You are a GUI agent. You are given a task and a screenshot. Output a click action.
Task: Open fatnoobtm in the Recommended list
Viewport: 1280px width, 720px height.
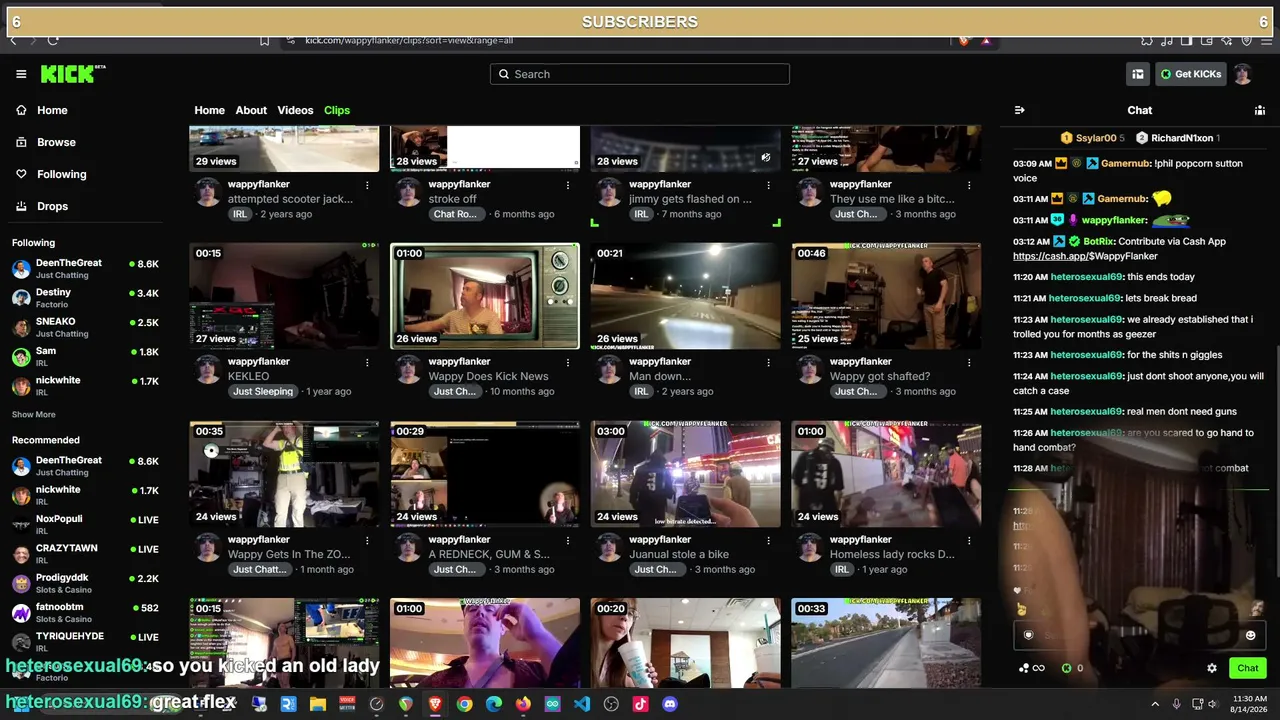86,612
